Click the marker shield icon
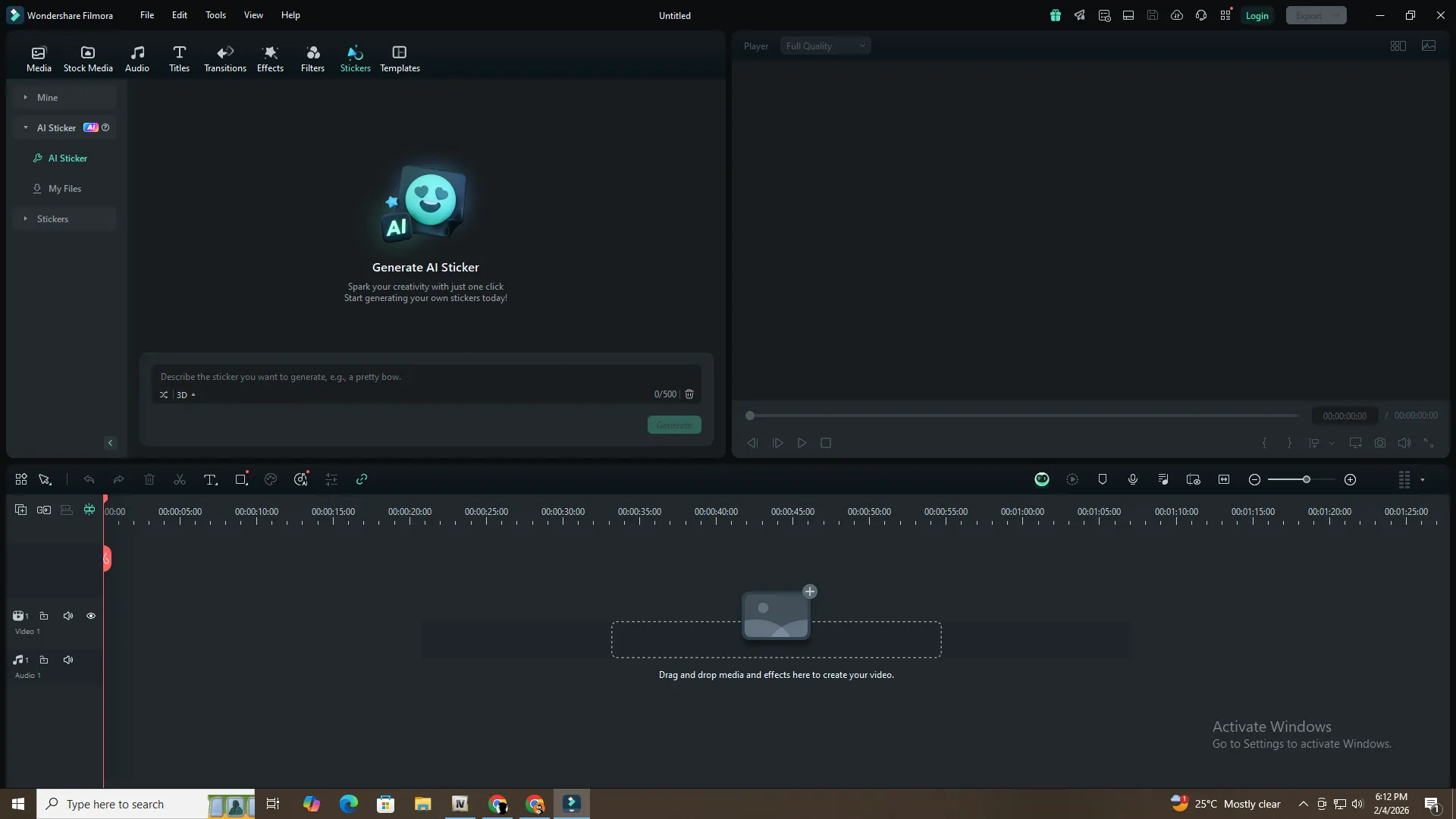This screenshot has width=1456, height=819. (1102, 479)
